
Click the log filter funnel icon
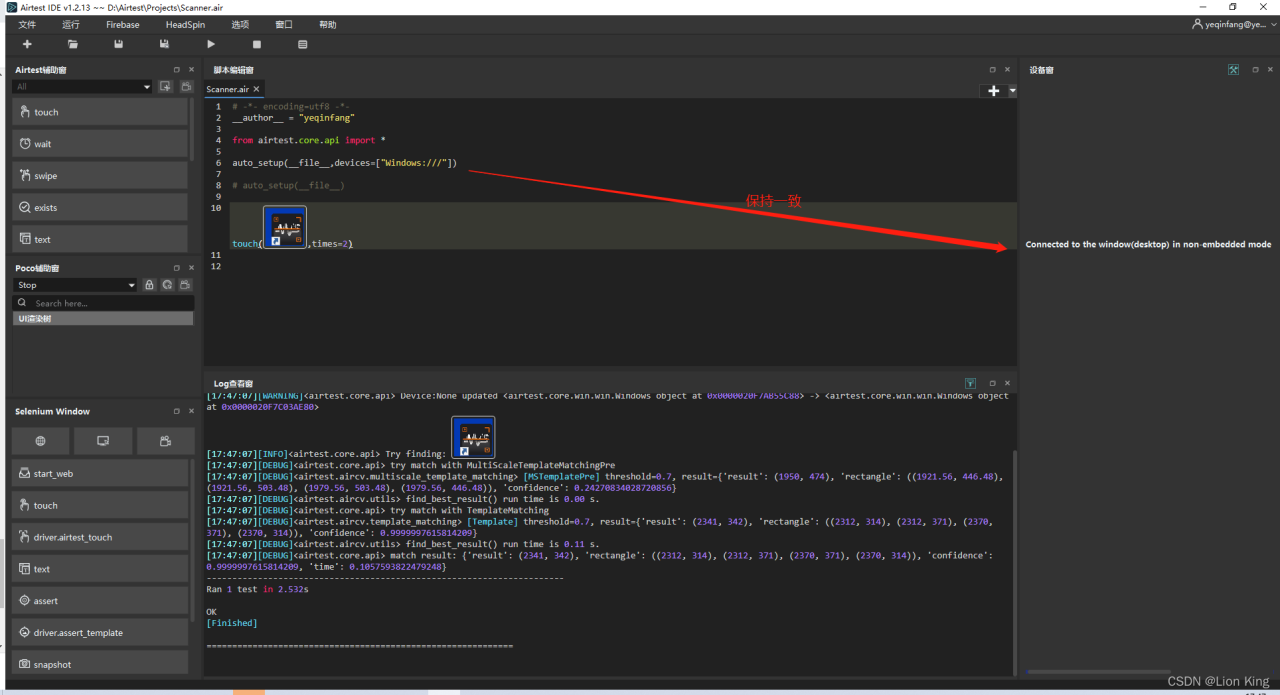(x=970, y=383)
